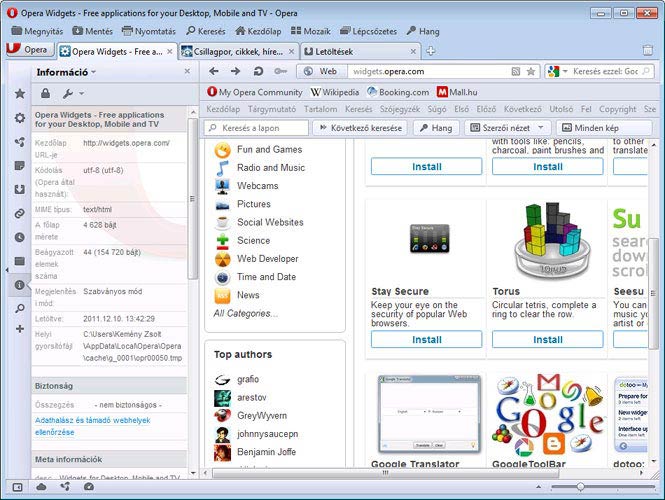
Task: Select the Info panel icon in sidebar
Action: [x=20, y=285]
